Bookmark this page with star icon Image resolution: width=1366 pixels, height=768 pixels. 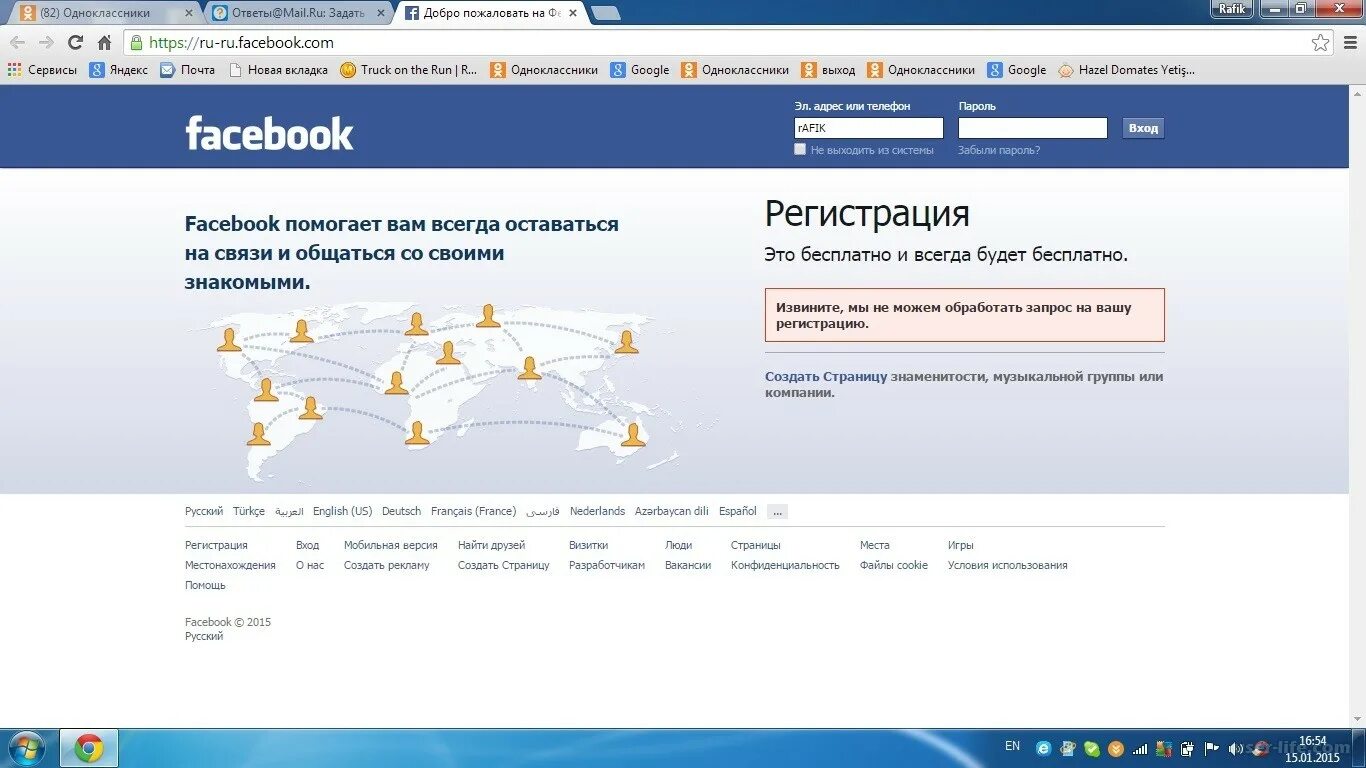point(1321,43)
